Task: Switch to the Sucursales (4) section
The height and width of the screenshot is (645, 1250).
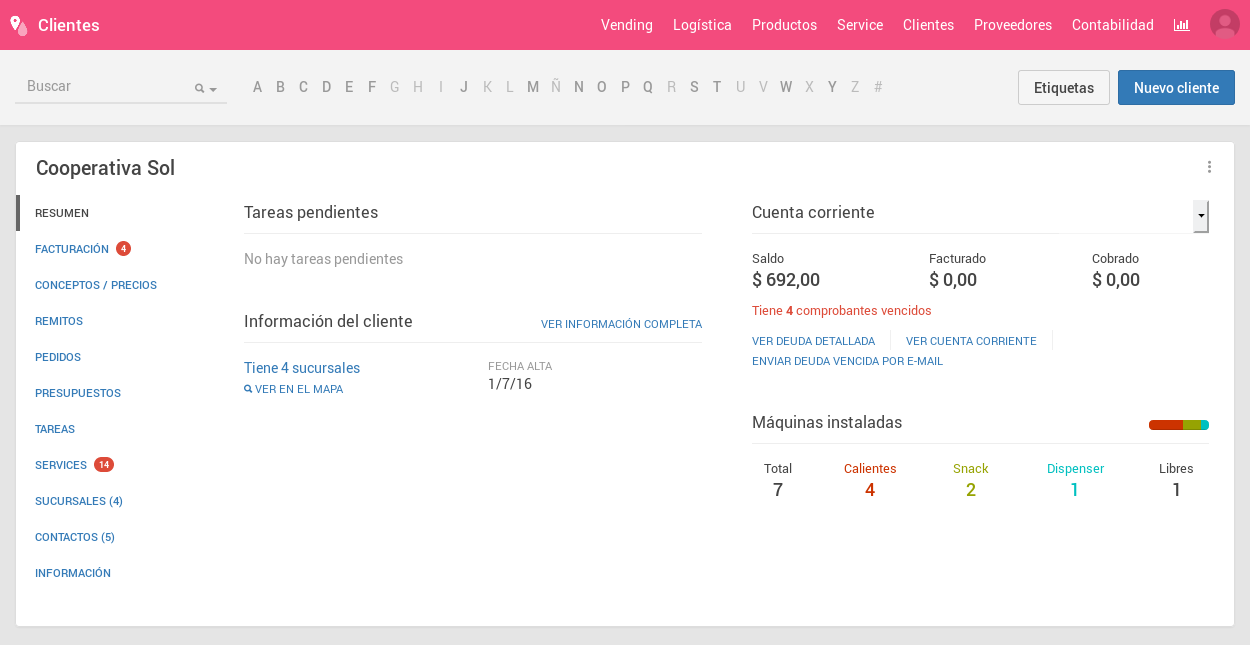Action: [x=79, y=501]
